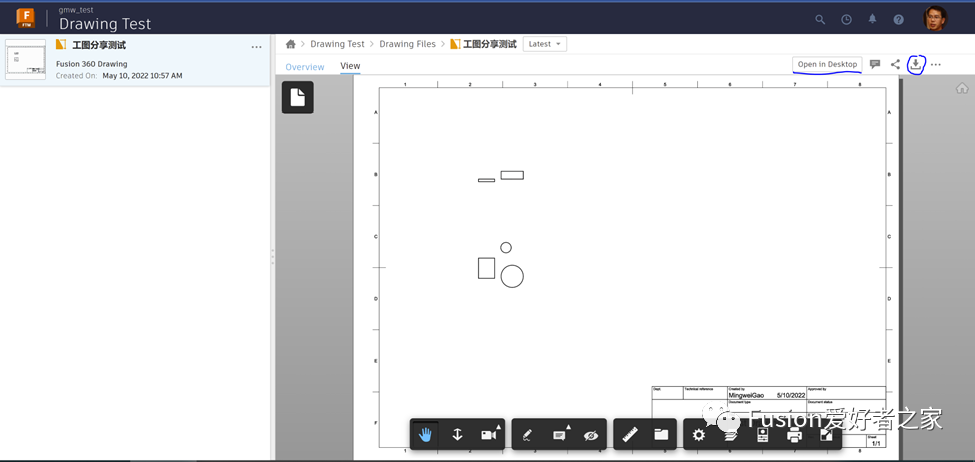
Task: Open the folder icon in viewer toolbar
Action: 661,435
